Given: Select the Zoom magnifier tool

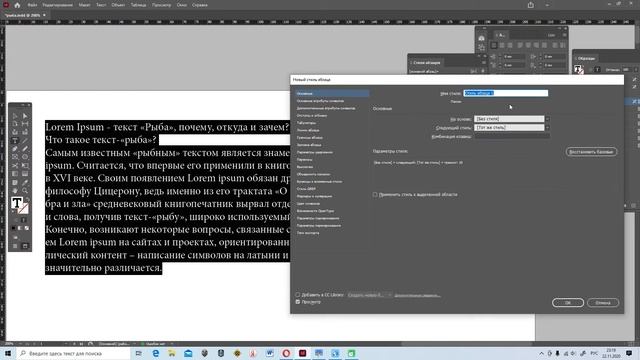Looking at the screenshot, I should coord(25,191).
